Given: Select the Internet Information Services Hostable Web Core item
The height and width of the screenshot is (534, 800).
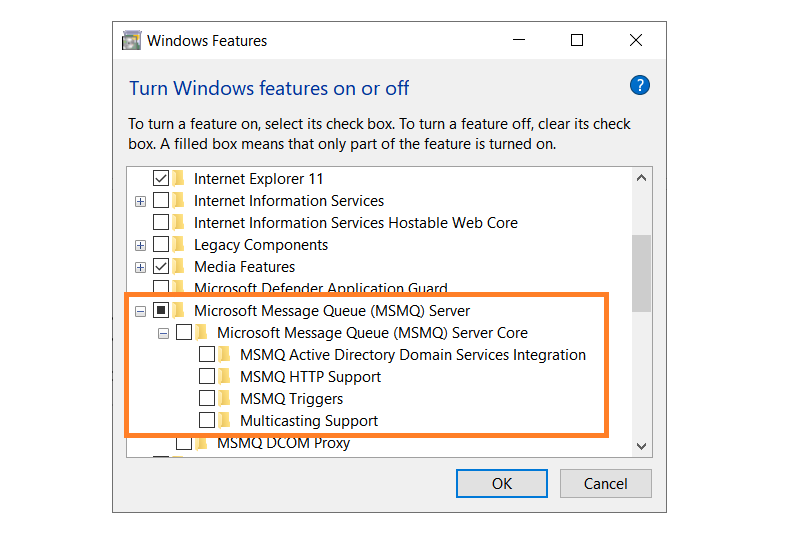Looking at the screenshot, I should (355, 223).
